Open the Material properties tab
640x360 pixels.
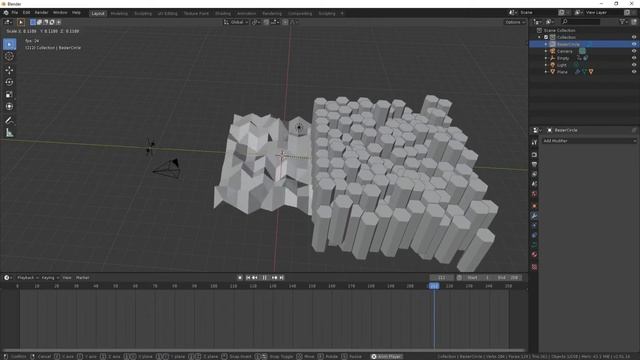pos(534,255)
